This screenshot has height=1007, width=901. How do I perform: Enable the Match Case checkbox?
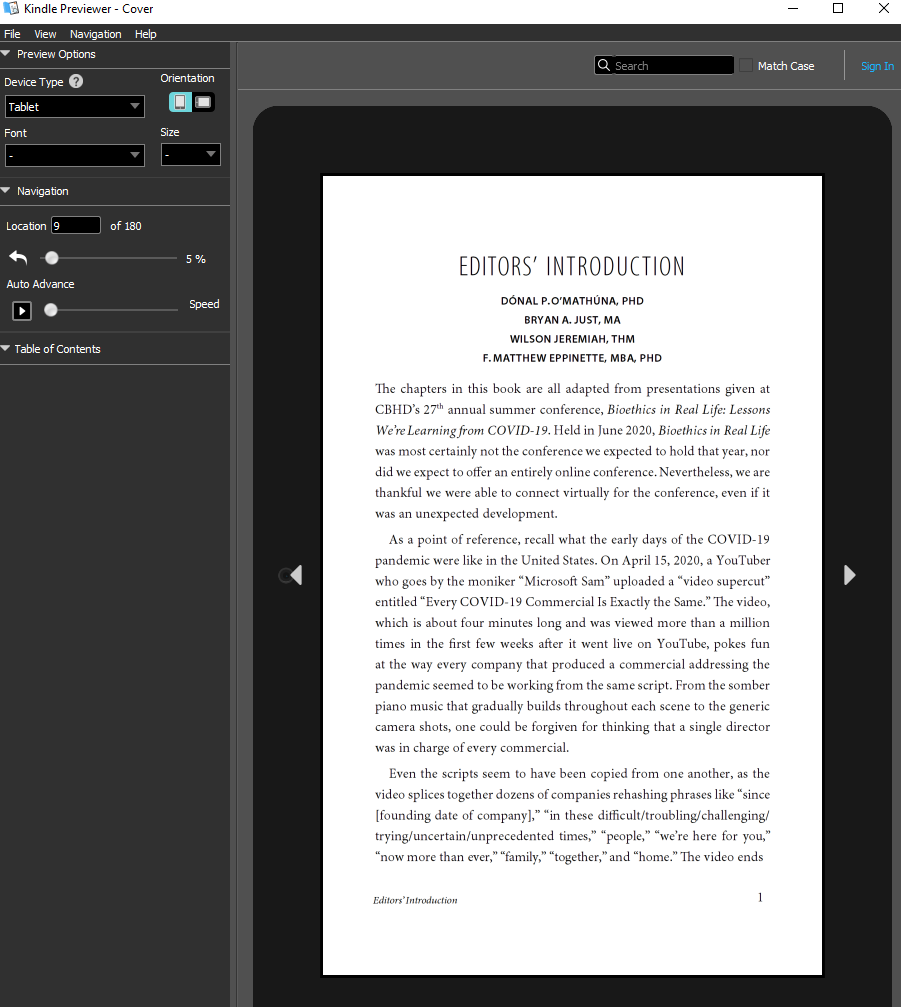click(x=746, y=66)
